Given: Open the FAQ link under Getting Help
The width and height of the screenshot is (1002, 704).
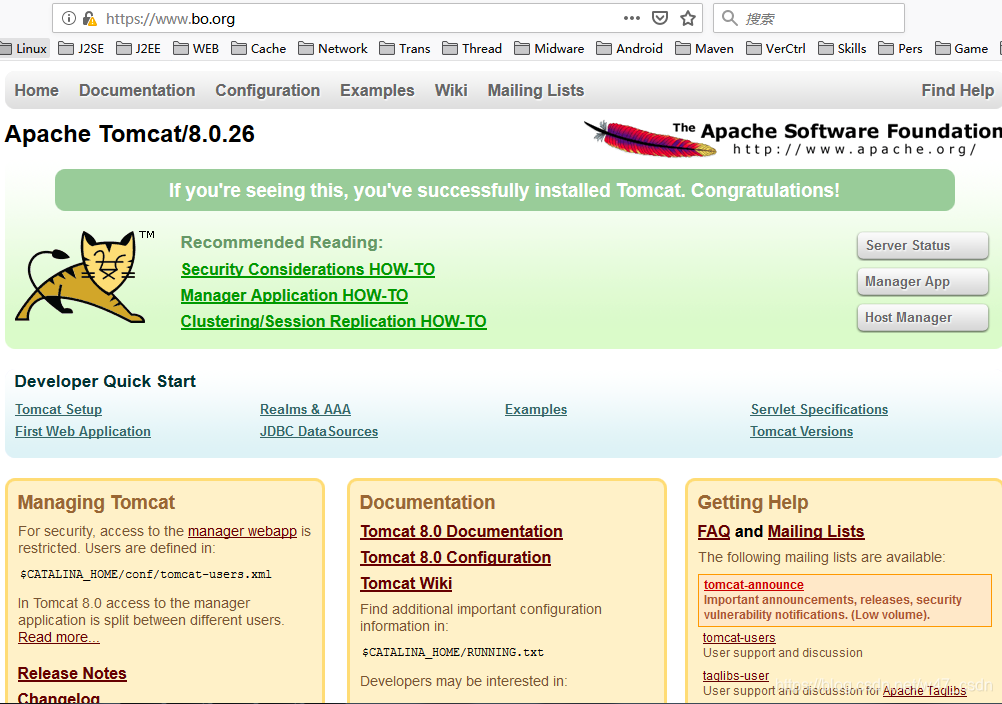Looking at the screenshot, I should coord(714,532).
